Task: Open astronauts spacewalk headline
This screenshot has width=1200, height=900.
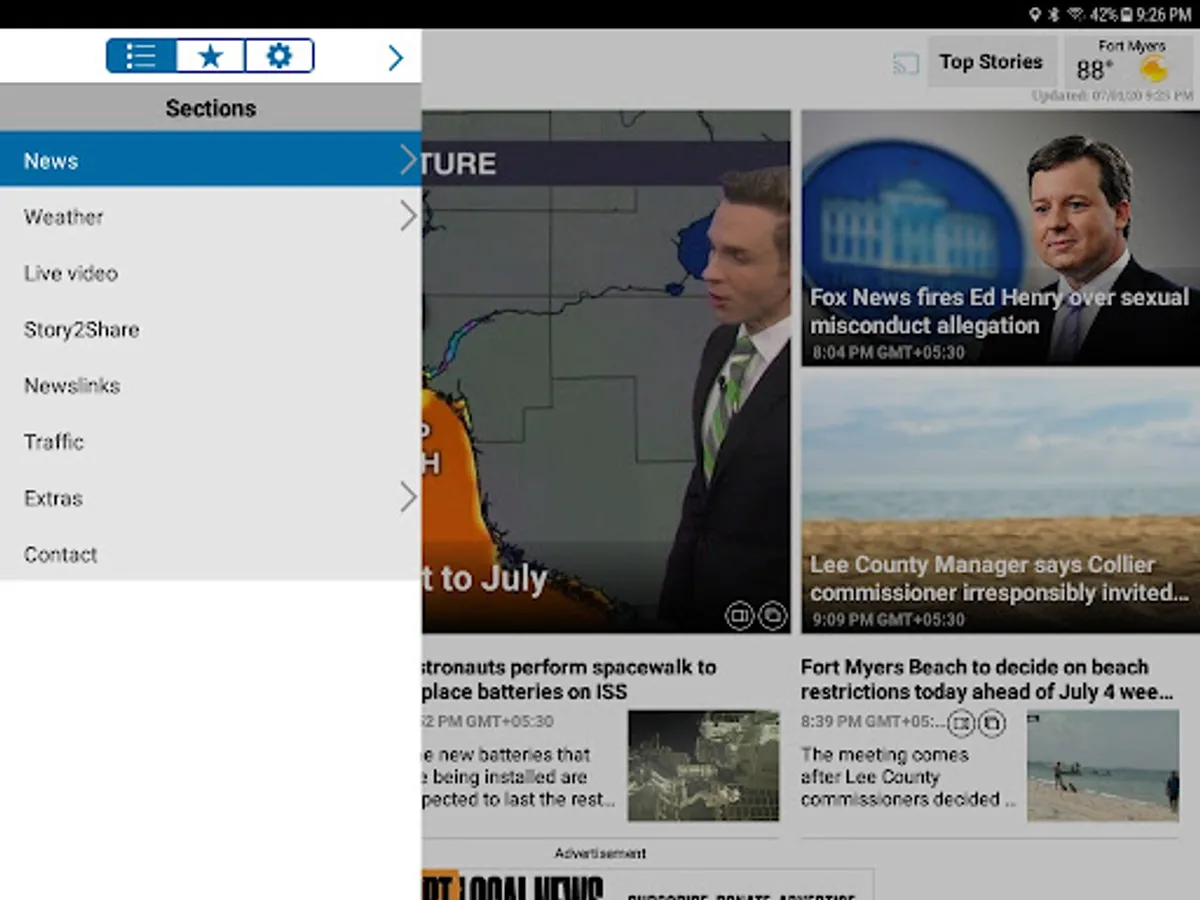Action: tap(570, 679)
